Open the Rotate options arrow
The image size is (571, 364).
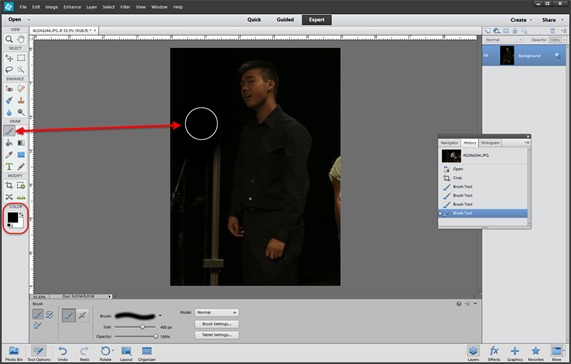[x=113, y=351]
